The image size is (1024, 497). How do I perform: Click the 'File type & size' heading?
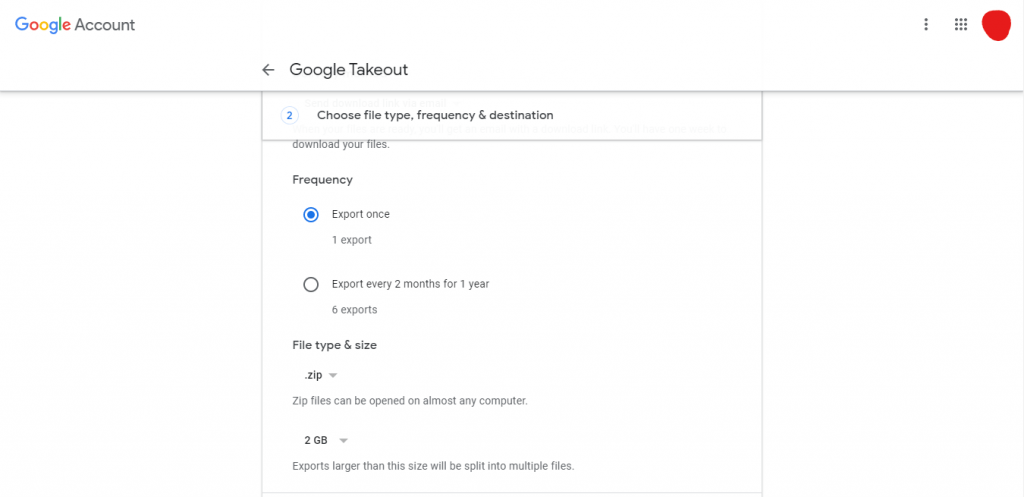(x=334, y=345)
